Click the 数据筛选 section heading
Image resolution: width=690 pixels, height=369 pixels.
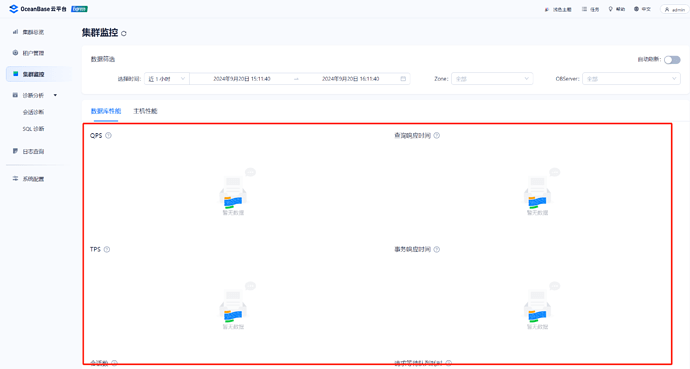tap(103, 59)
